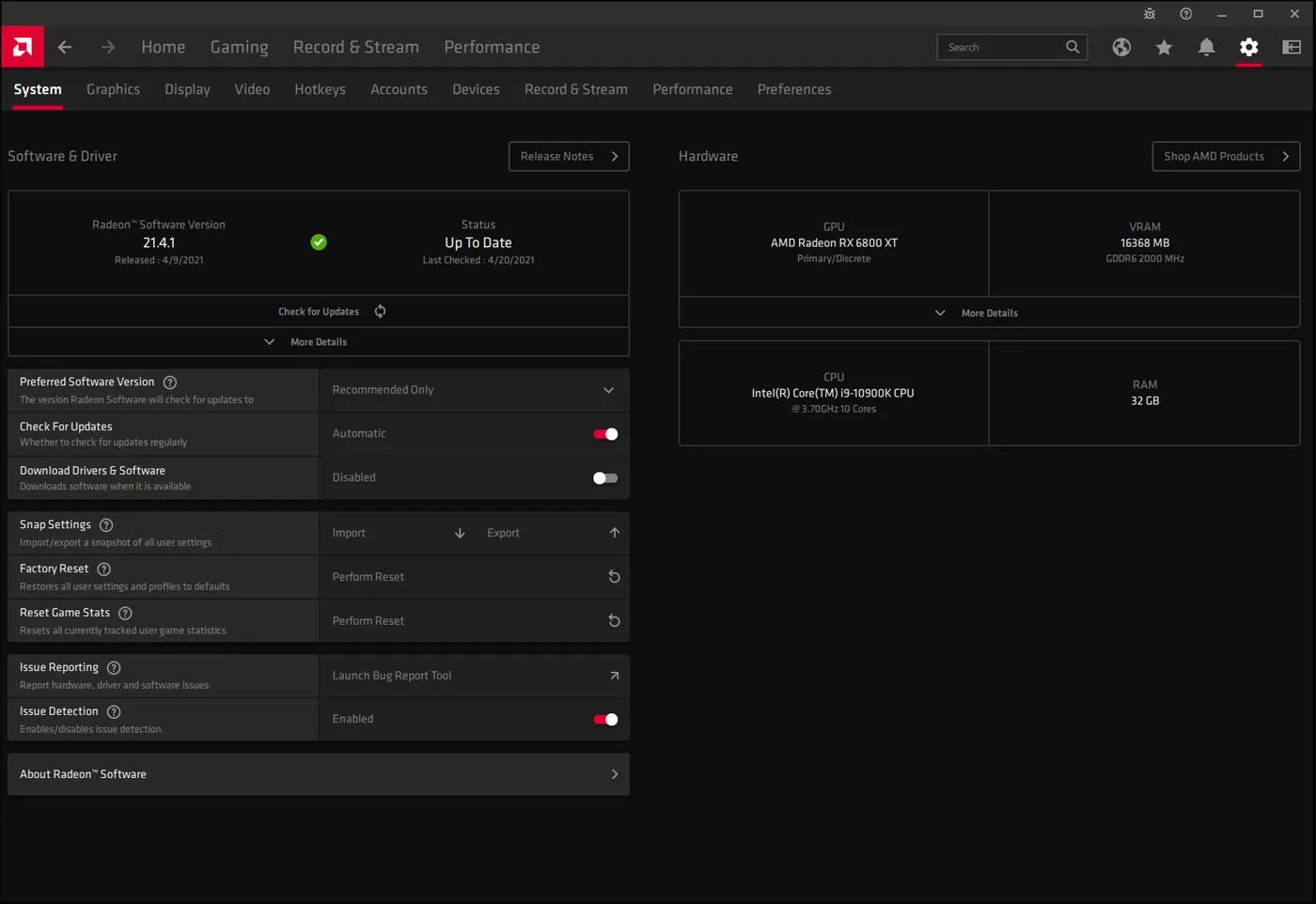This screenshot has width=1316, height=904.
Task: Open settings Record & Stream tab
Action: coord(576,89)
